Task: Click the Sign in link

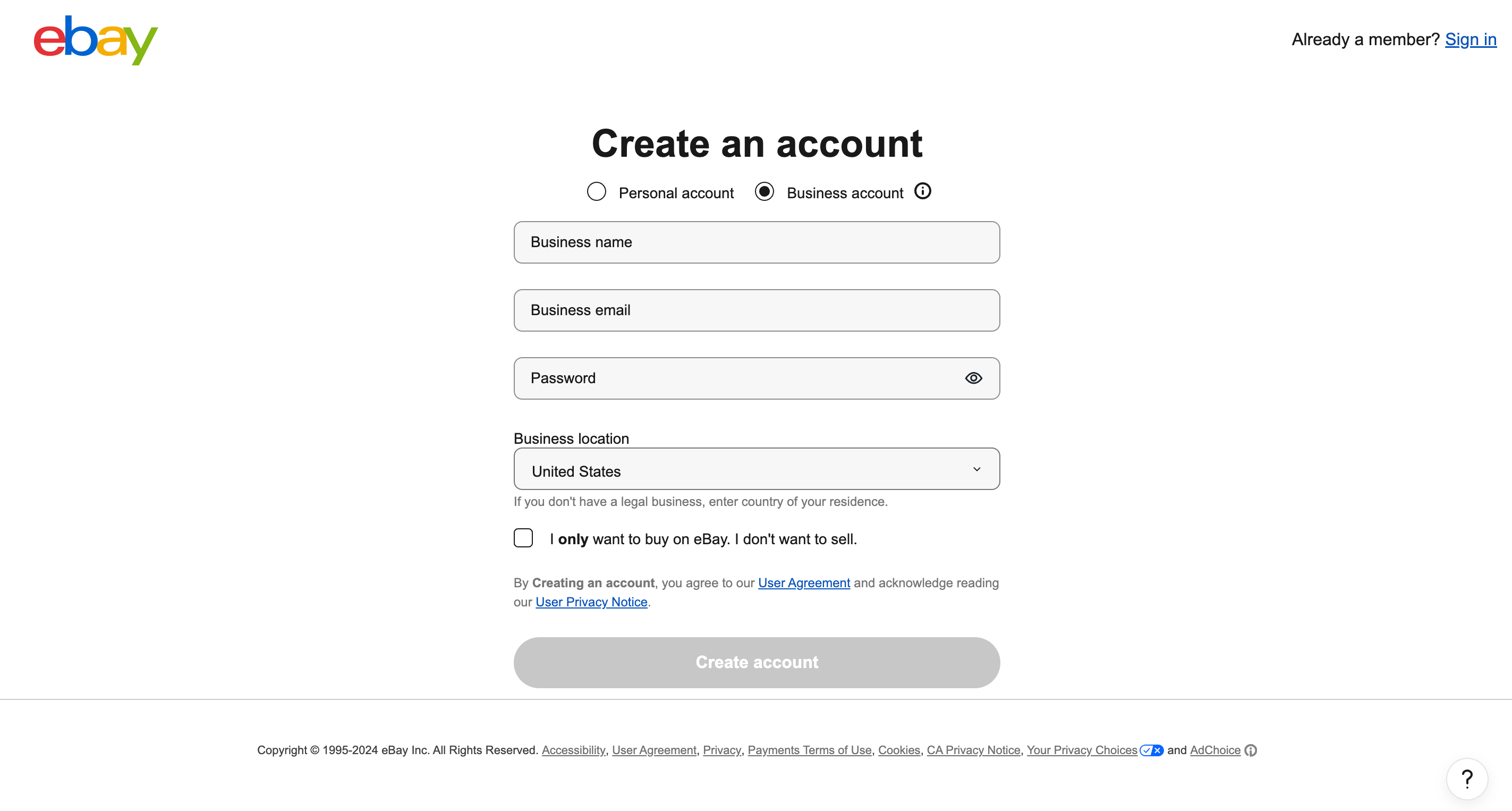Action: [1471, 39]
